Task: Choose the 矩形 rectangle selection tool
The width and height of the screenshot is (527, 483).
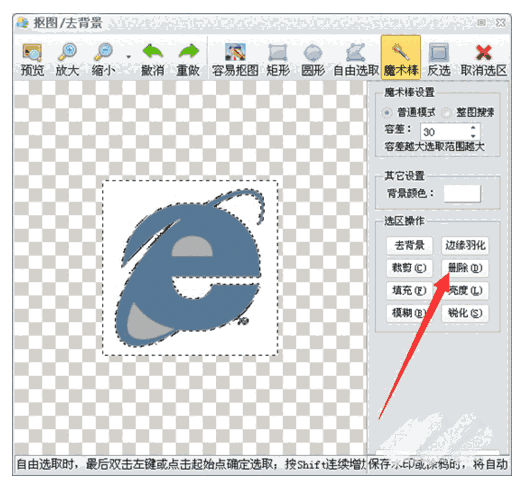Action: [x=278, y=60]
